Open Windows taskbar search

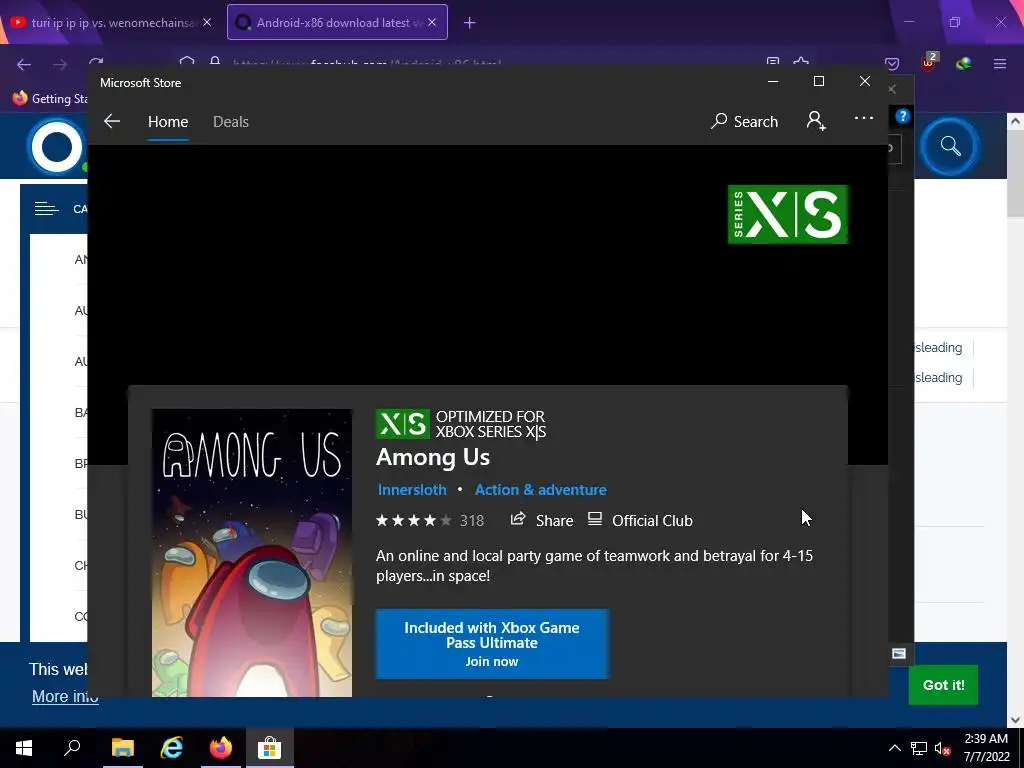pos(72,748)
